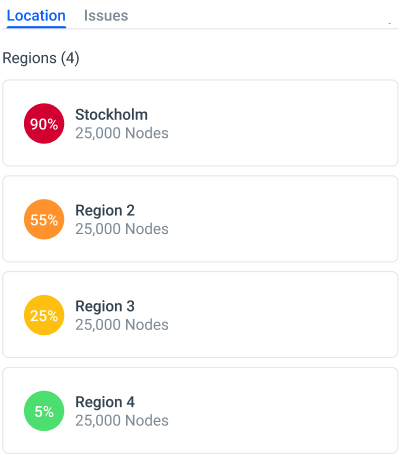Click the Region 4 title text
408x466 pixels.
(x=105, y=402)
